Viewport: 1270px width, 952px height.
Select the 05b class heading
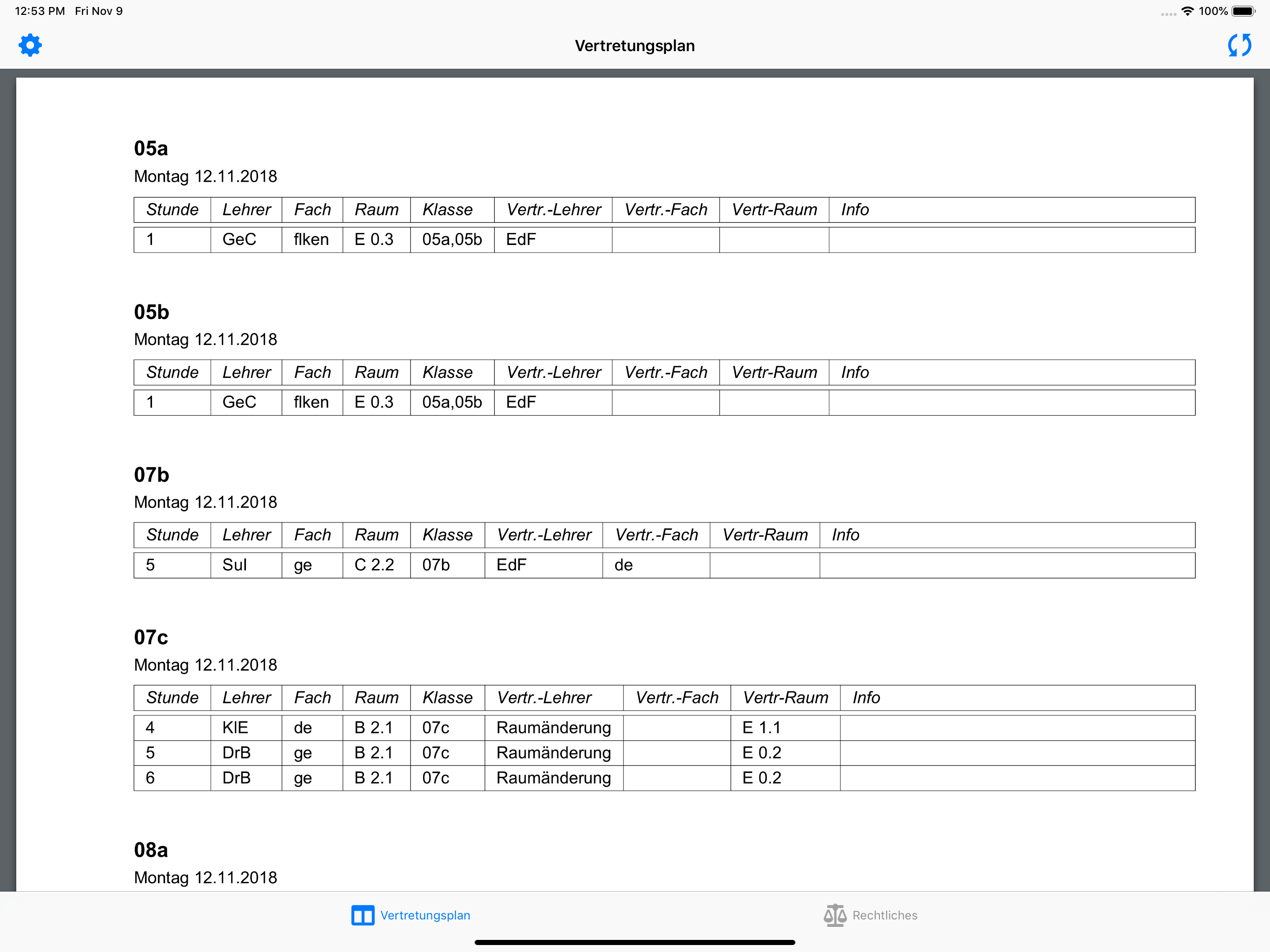[152, 312]
